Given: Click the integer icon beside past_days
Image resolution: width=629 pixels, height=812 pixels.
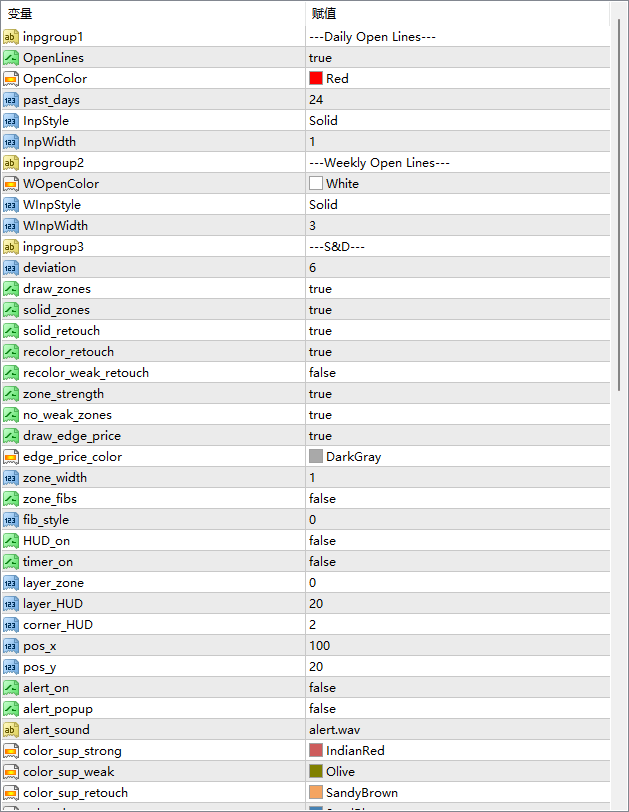Looking at the screenshot, I should pyautogui.click(x=11, y=100).
